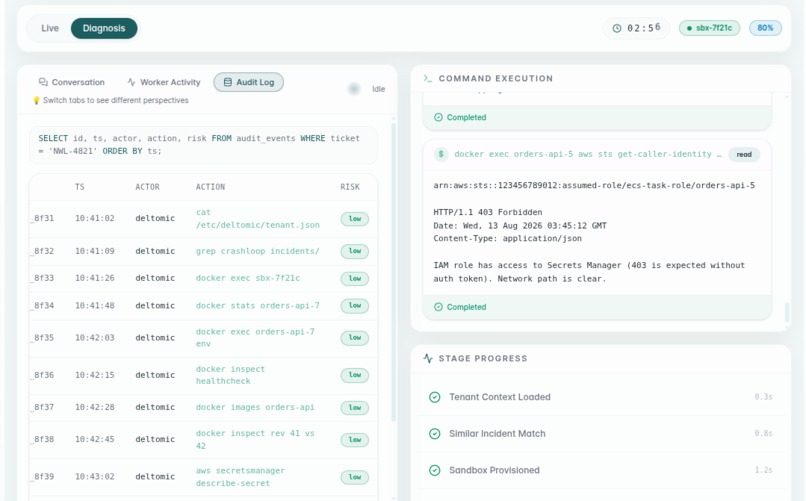The height and width of the screenshot is (501, 806).
Task: Click the Command Execution terminal icon
Action: [x=427, y=78]
